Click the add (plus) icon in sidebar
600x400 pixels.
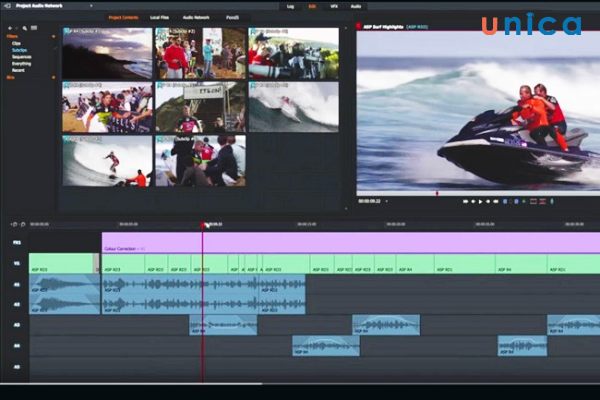(10, 28)
